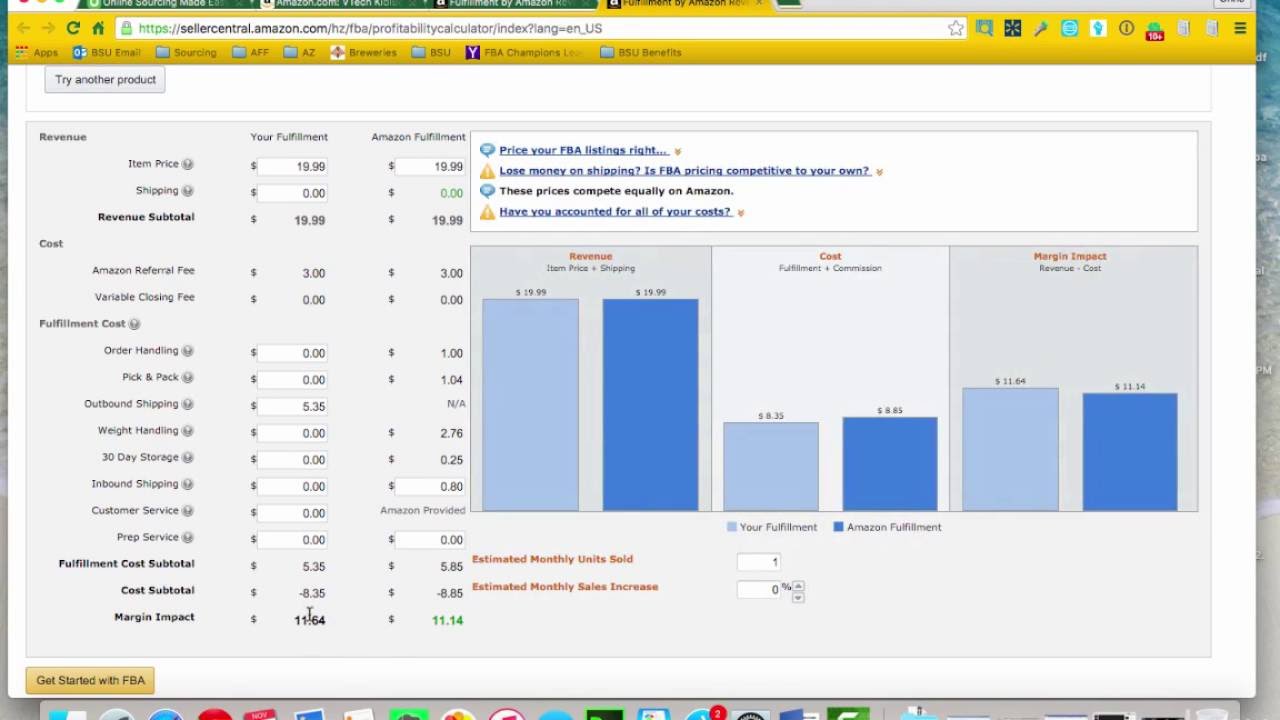Click the warning icon beside Have you accounted for costs
1280x720 pixels.
coord(487,212)
